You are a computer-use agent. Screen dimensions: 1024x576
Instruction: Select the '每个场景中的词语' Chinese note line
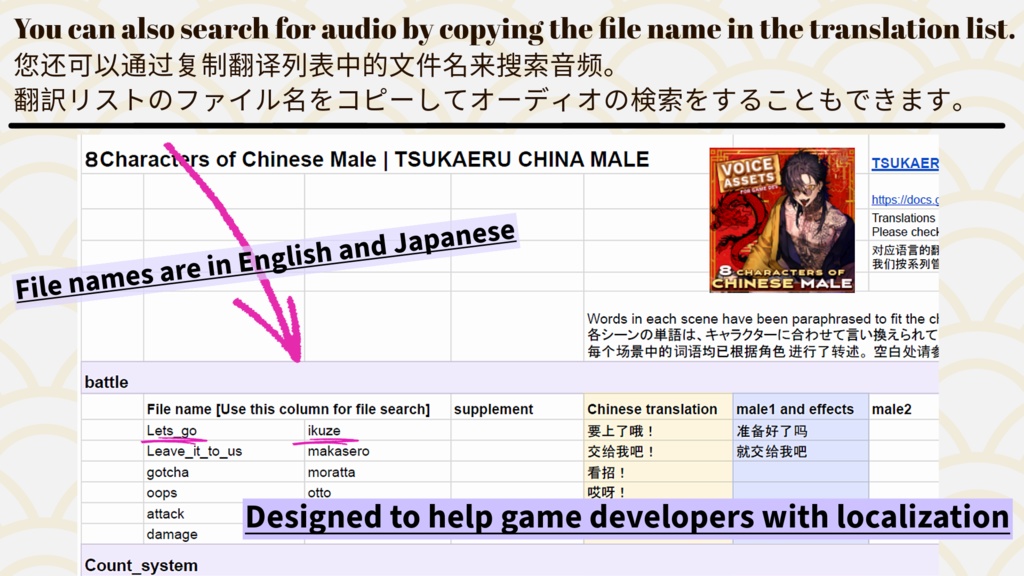click(762, 351)
